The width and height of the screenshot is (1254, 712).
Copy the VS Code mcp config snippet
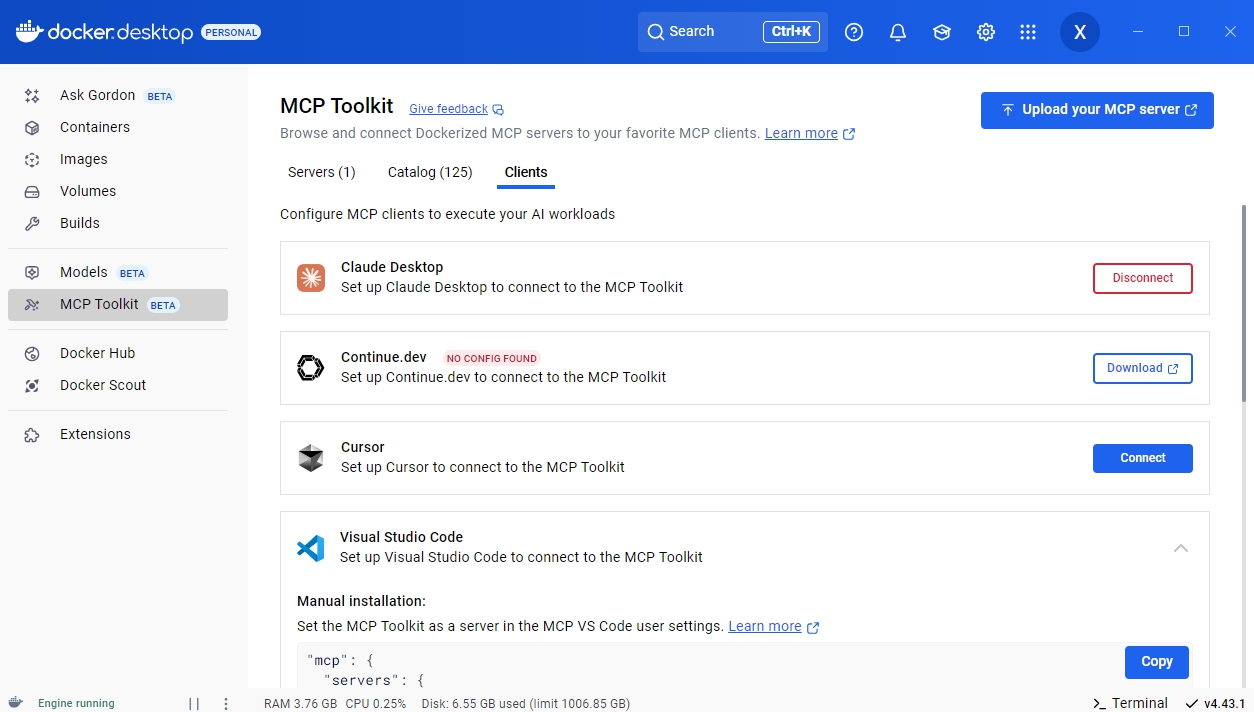point(1157,661)
